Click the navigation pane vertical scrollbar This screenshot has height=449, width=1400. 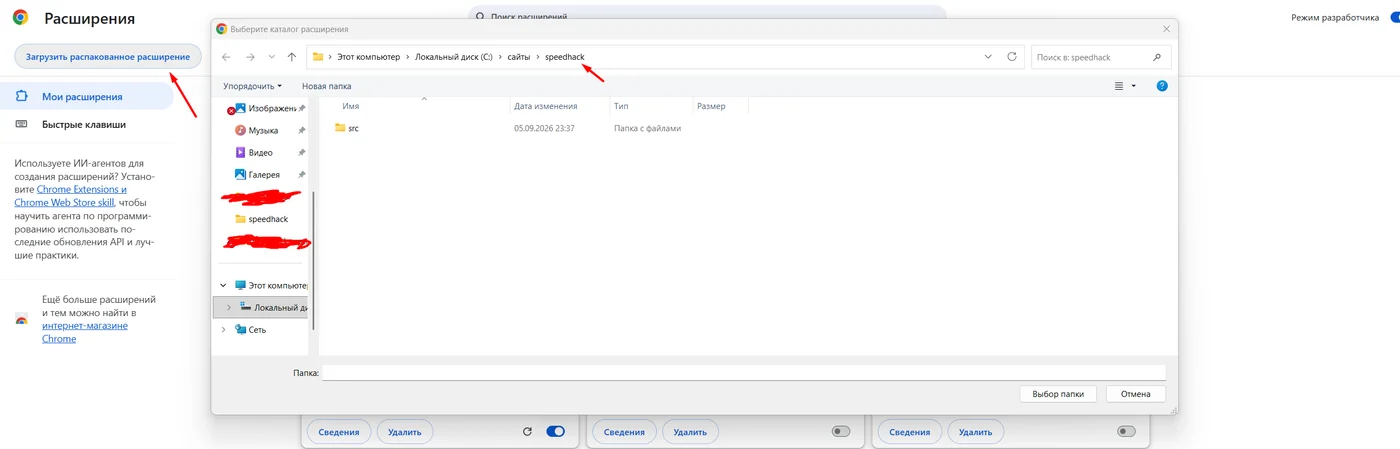[314, 260]
